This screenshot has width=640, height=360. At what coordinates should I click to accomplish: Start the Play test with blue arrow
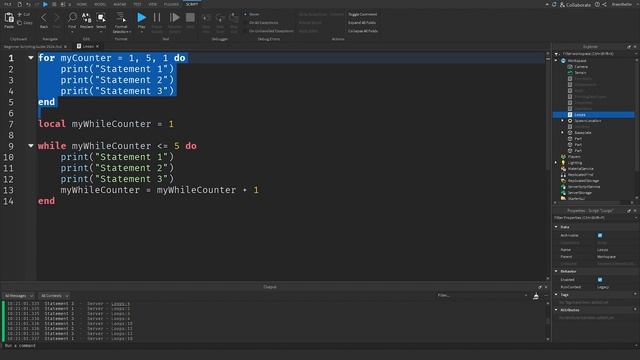point(141,17)
